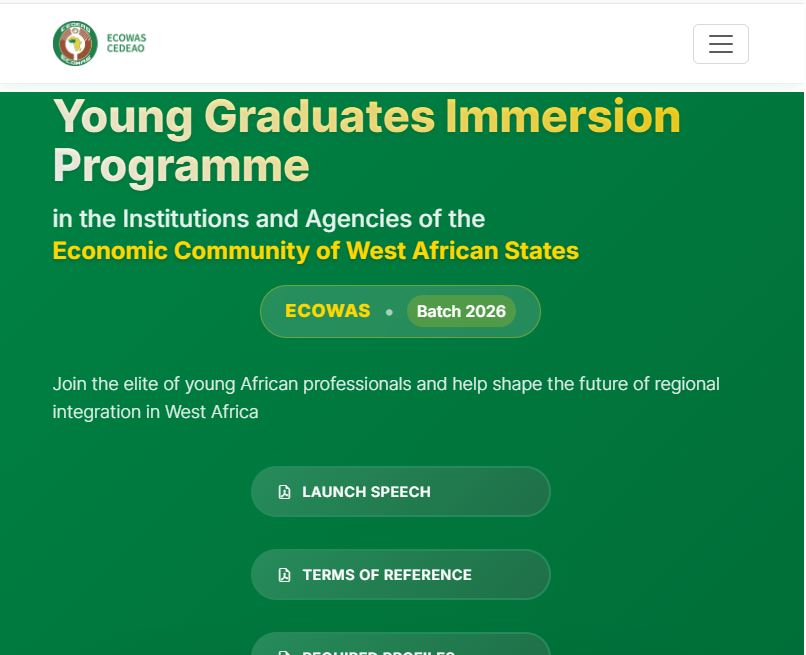Click the ECOWAS header brand link
806x655 pixels.
point(99,43)
